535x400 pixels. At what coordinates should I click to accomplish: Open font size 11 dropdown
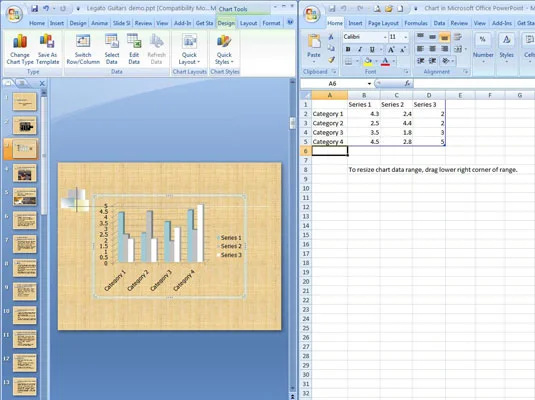coord(406,37)
